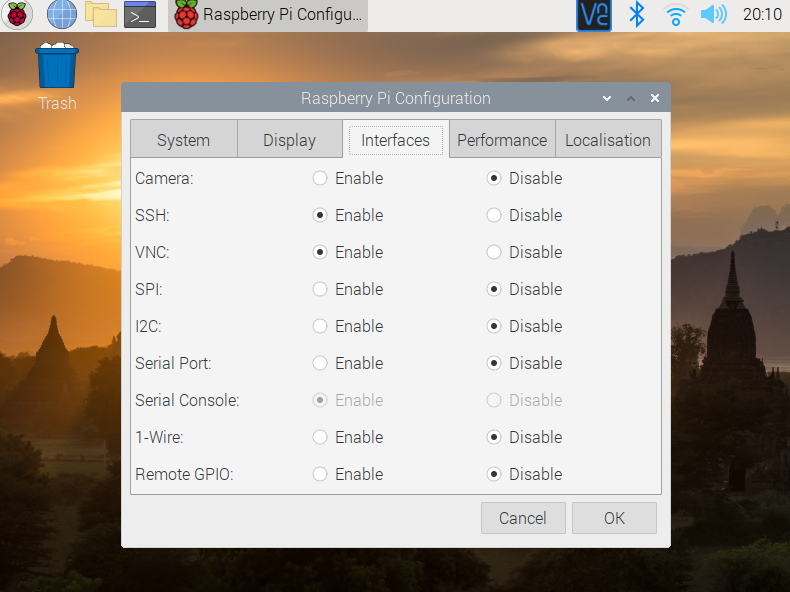The height and width of the screenshot is (592, 790).
Task: Select Disable for Camera
Action: [x=524, y=178]
